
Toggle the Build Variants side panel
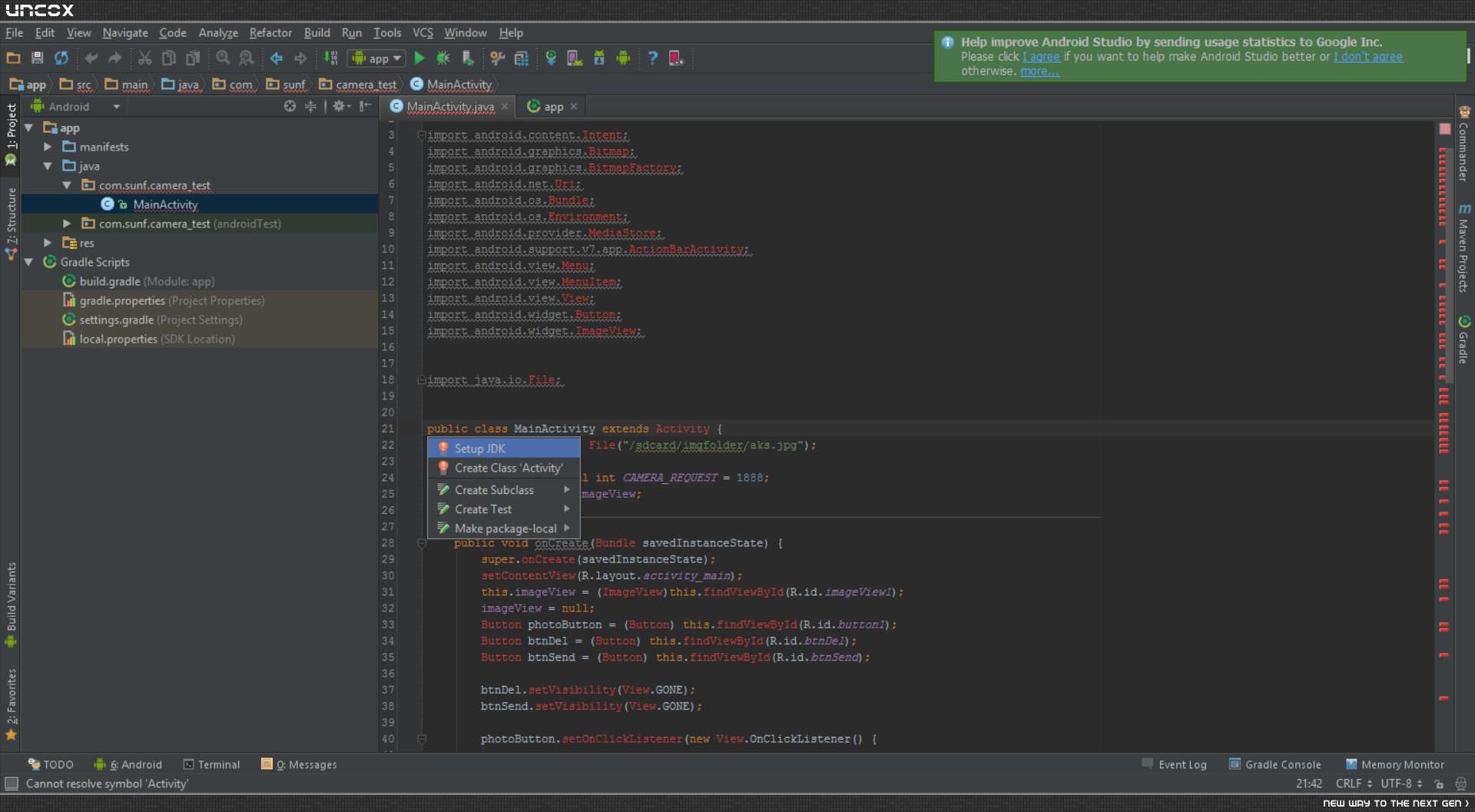click(11, 605)
